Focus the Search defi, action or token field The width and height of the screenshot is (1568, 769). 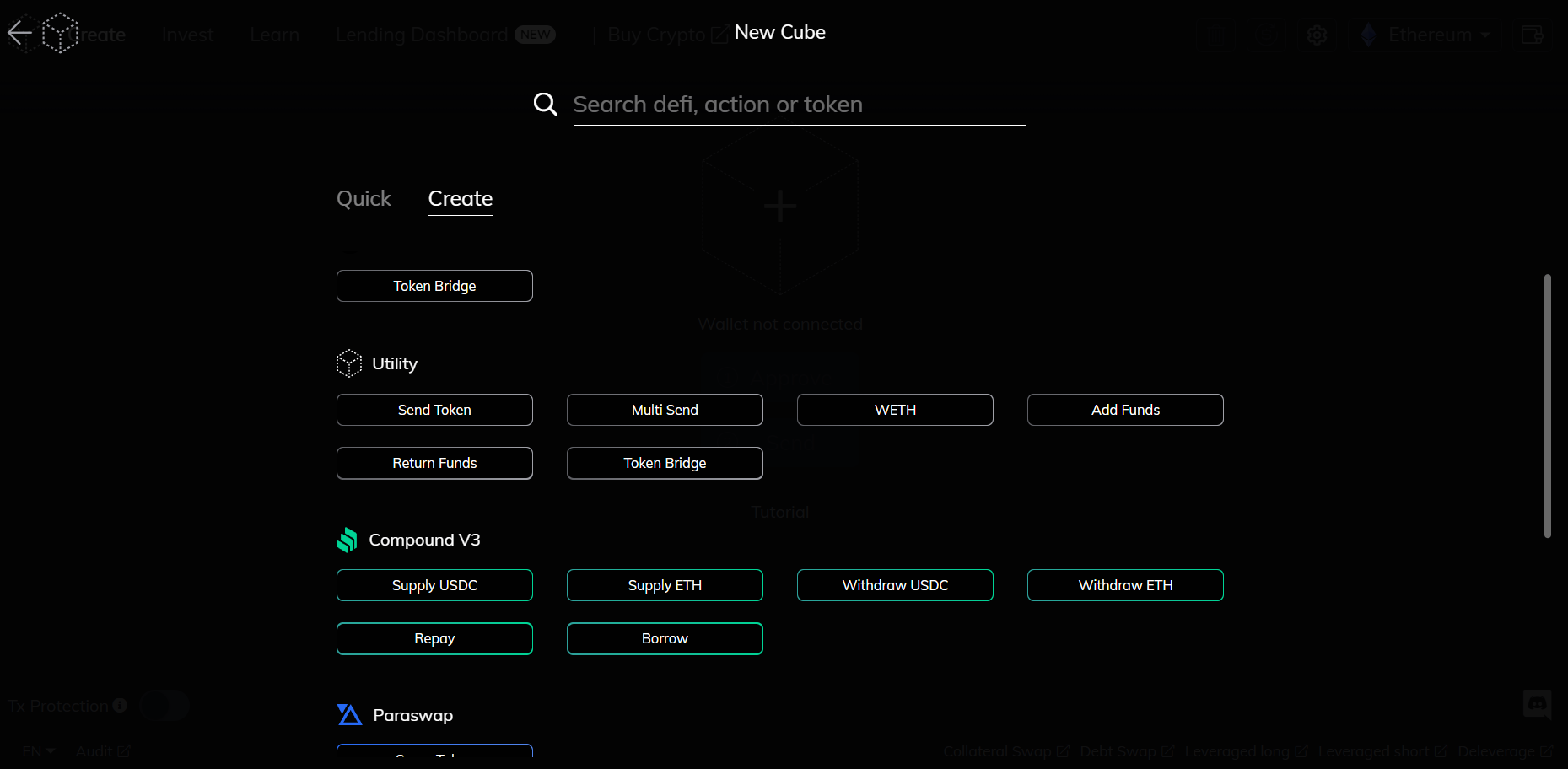799,105
